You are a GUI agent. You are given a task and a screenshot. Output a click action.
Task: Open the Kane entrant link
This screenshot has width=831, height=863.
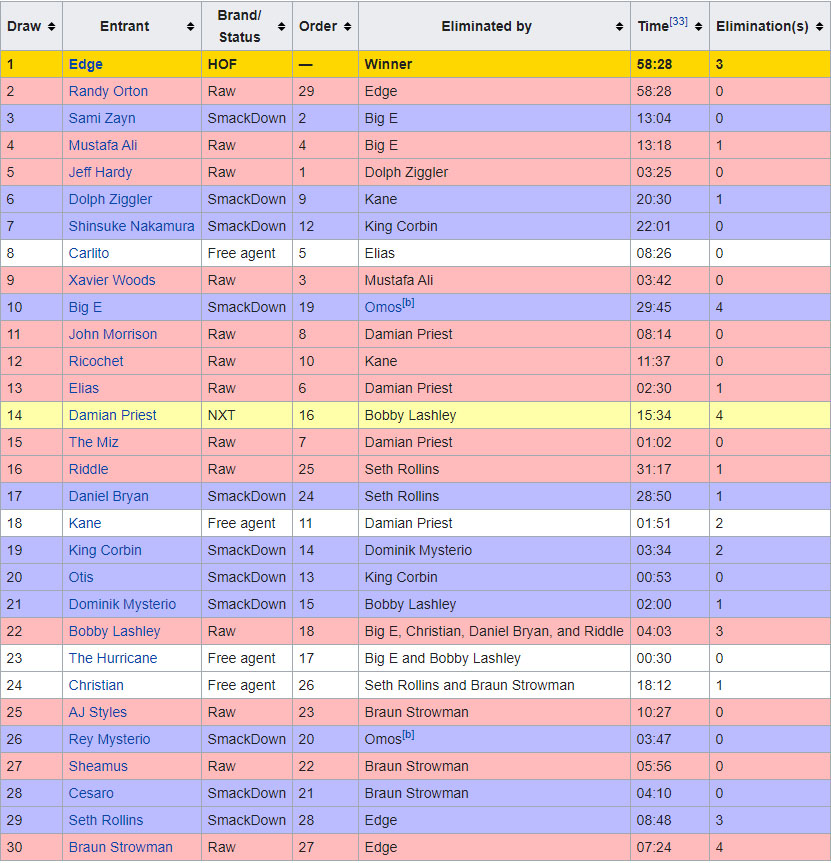(x=85, y=523)
